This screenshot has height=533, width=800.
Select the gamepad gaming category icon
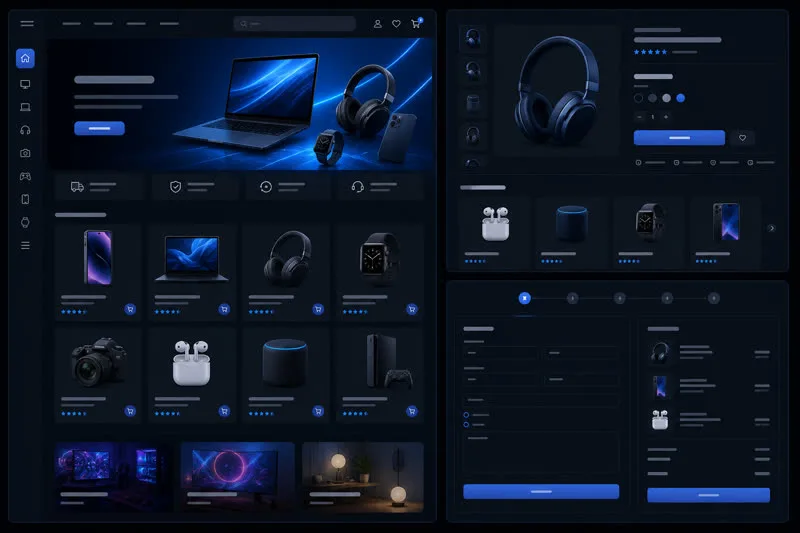pyautogui.click(x=25, y=176)
